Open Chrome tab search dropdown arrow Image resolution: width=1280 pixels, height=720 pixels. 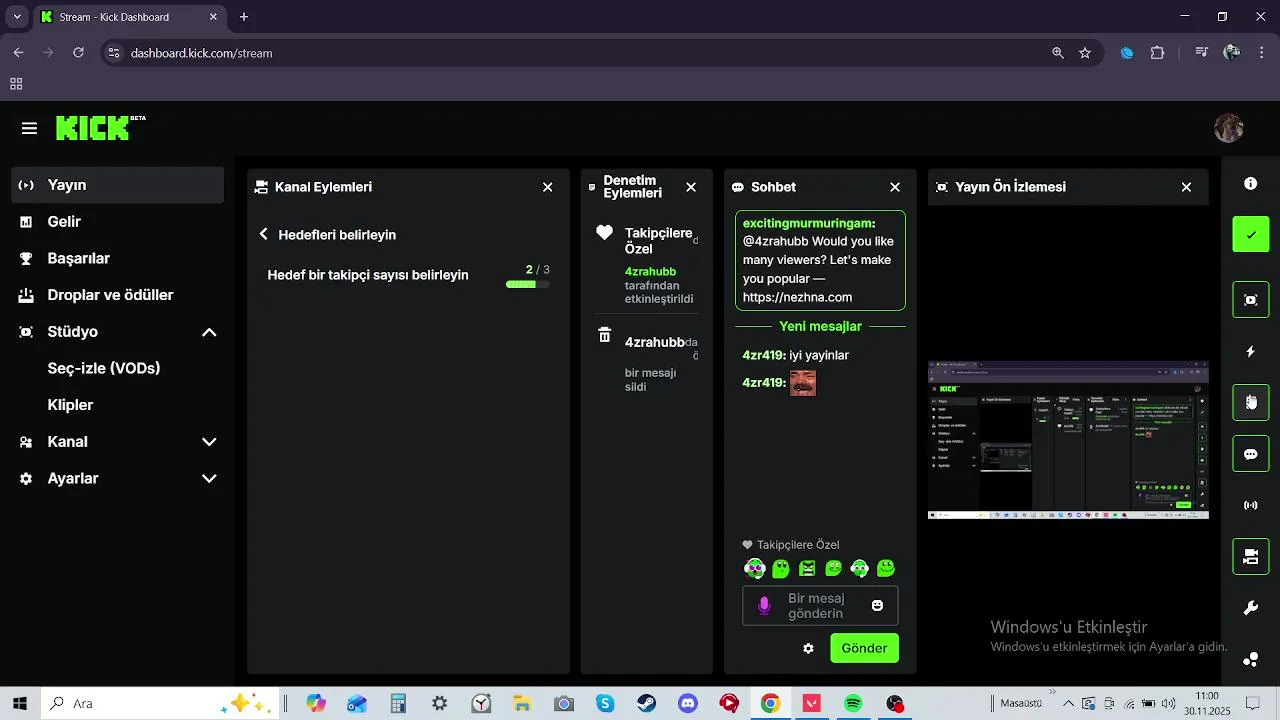17,17
